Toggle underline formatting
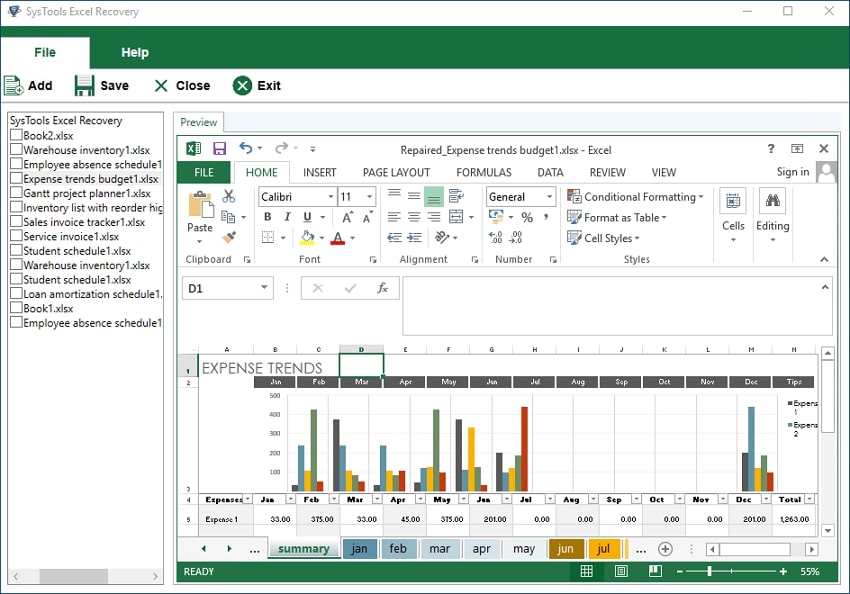This screenshot has width=850, height=594. (x=305, y=217)
